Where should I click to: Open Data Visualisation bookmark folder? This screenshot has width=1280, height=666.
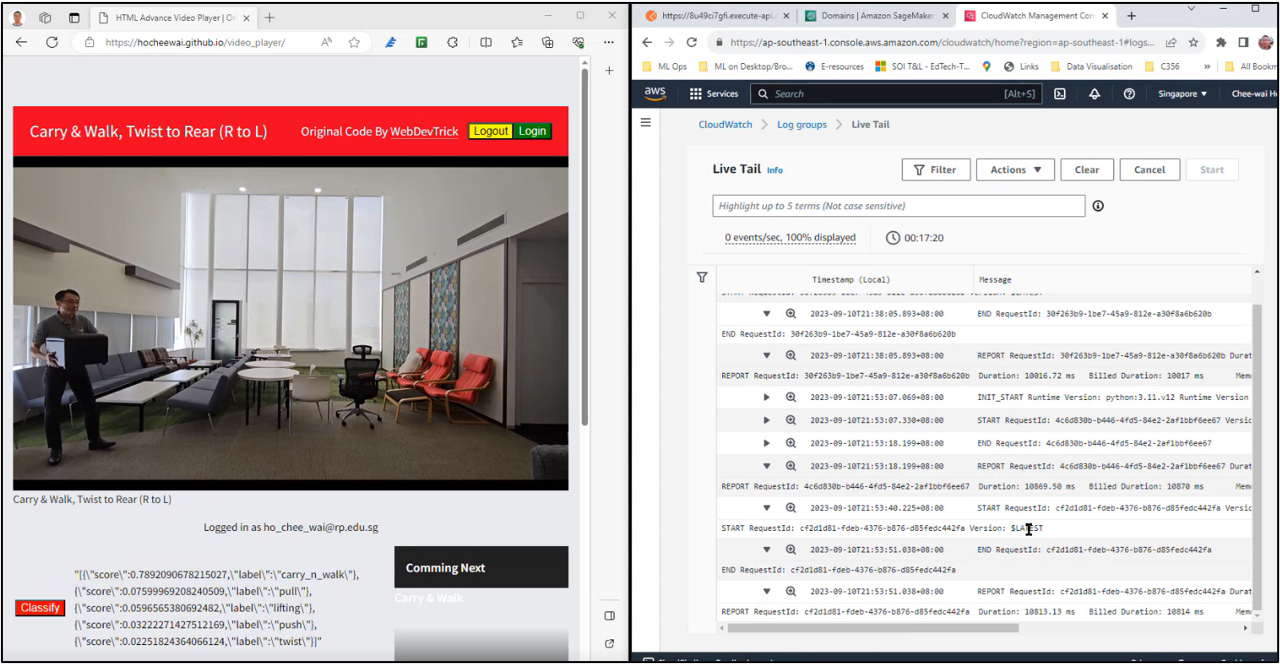1090,67
